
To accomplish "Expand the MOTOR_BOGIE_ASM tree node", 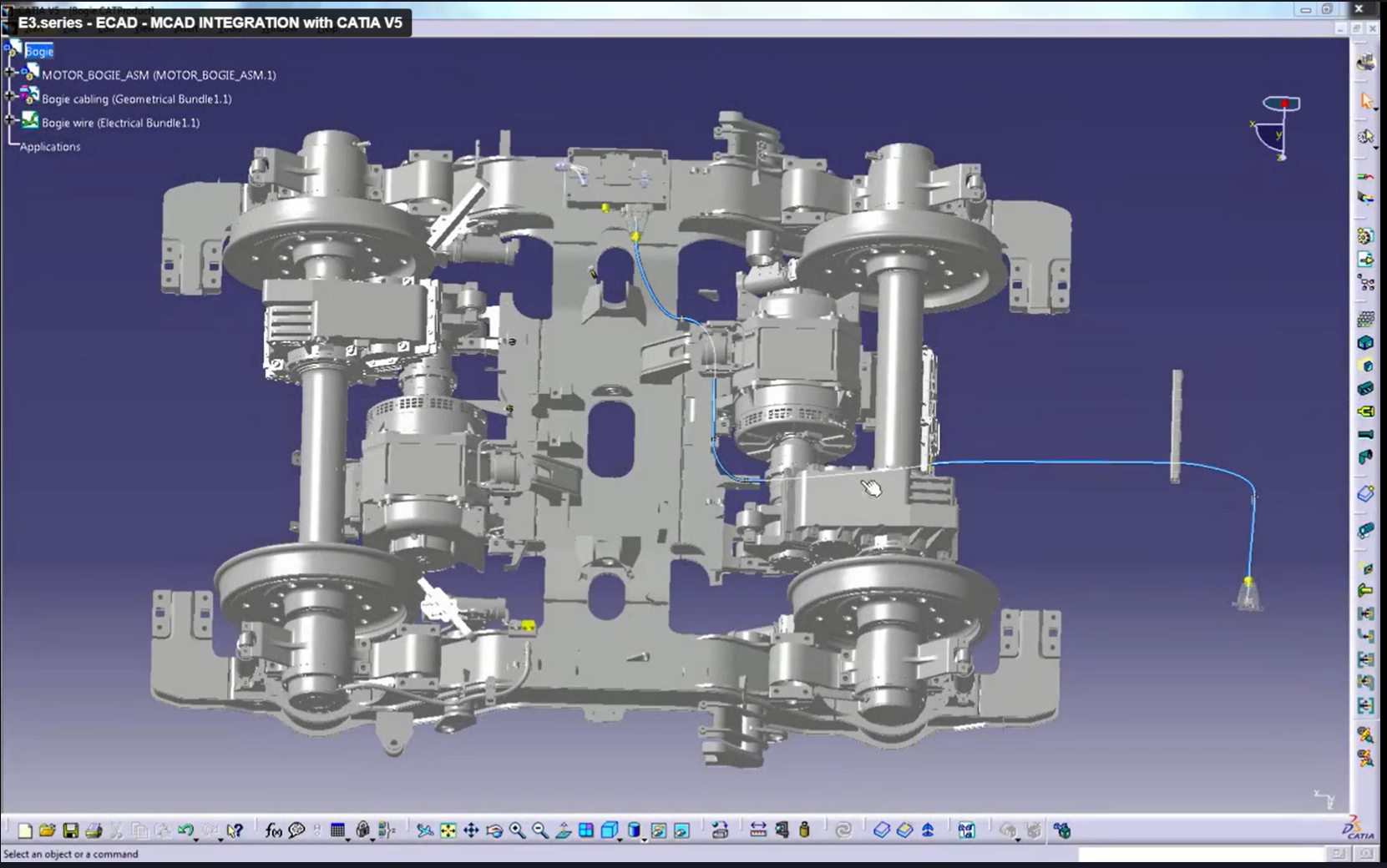I will 10,73.
